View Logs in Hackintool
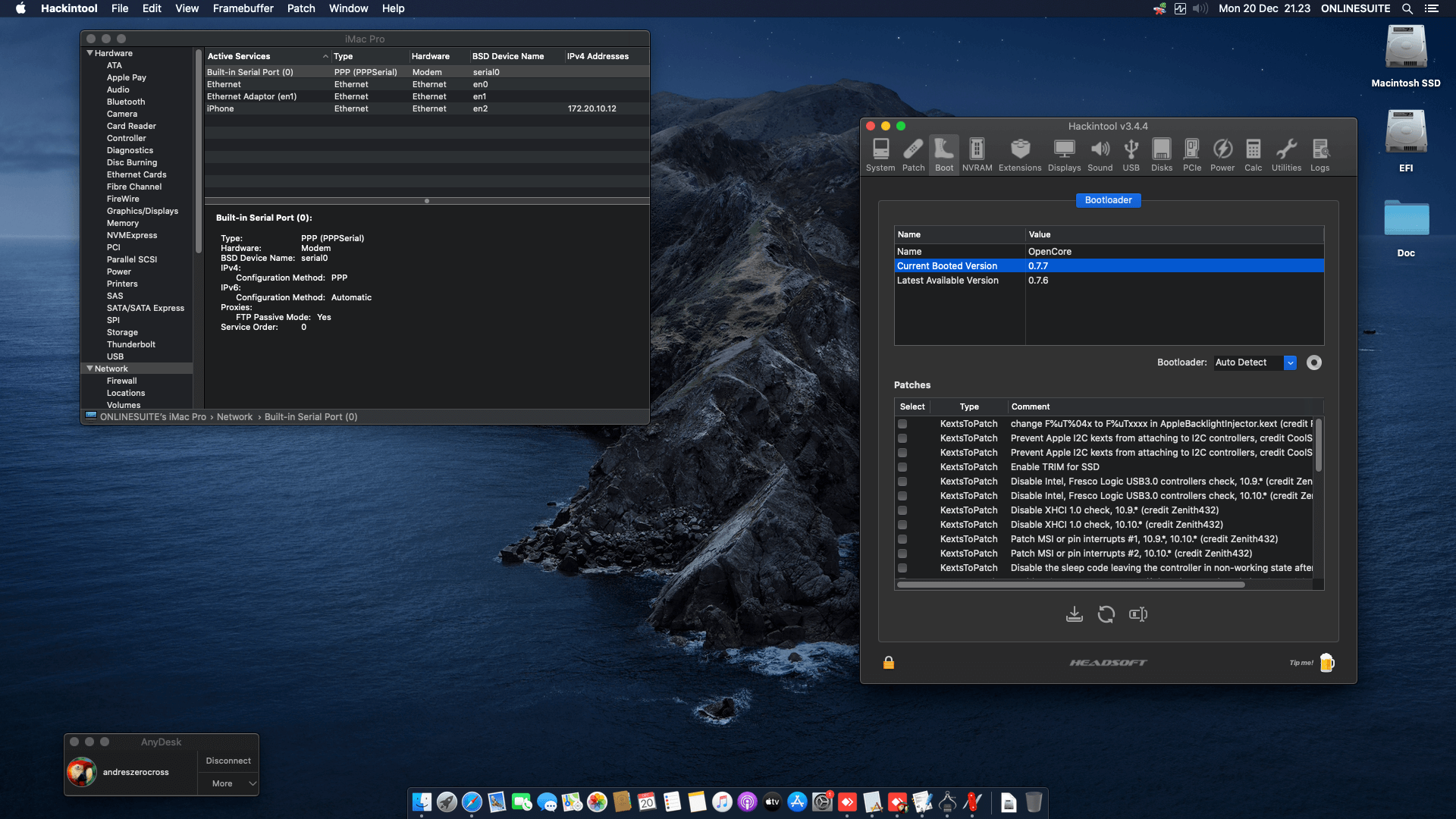Screen dimensions: 1456x819 1319,154
